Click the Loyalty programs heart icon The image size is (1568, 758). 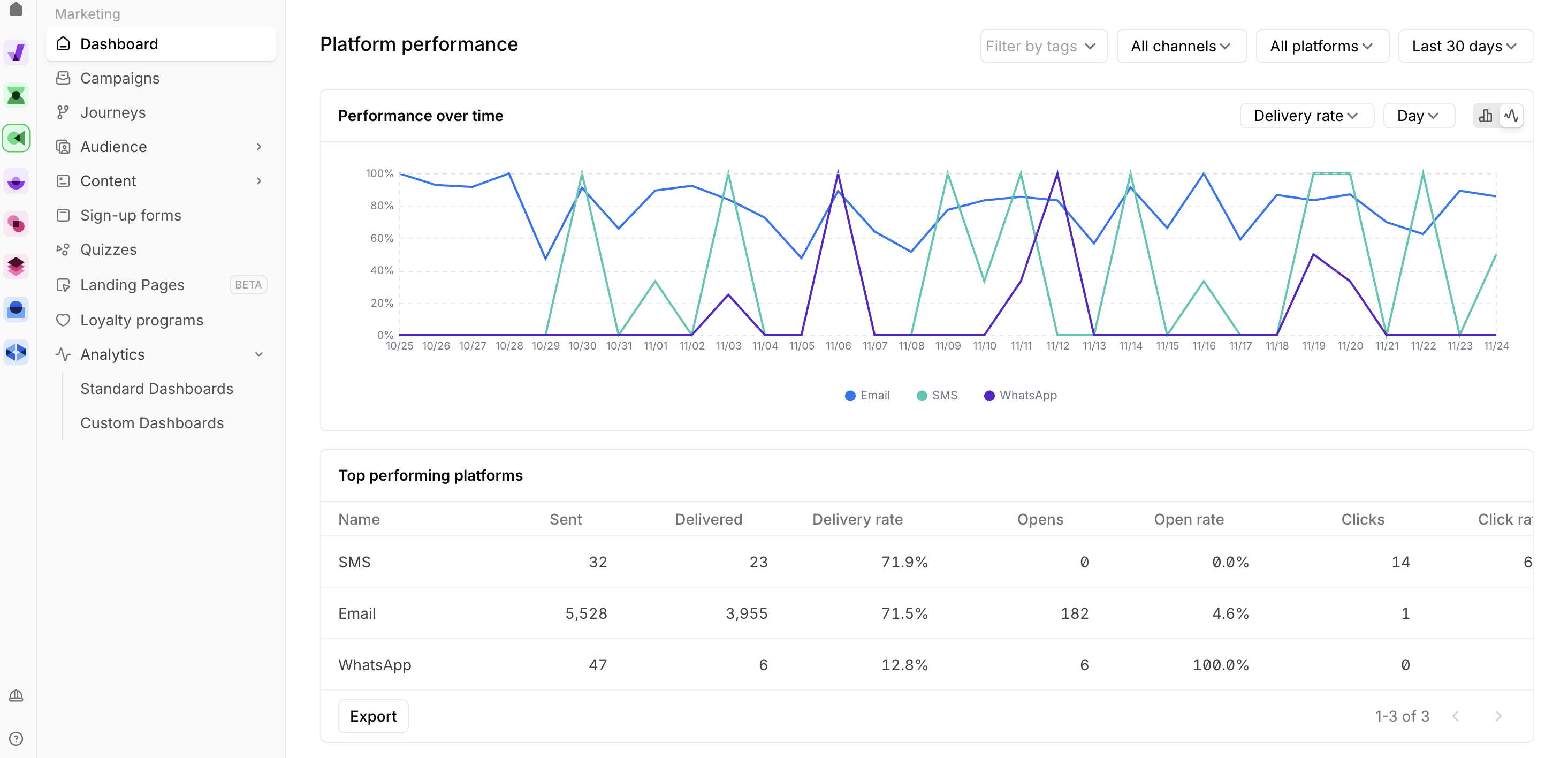(x=63, y=320)
